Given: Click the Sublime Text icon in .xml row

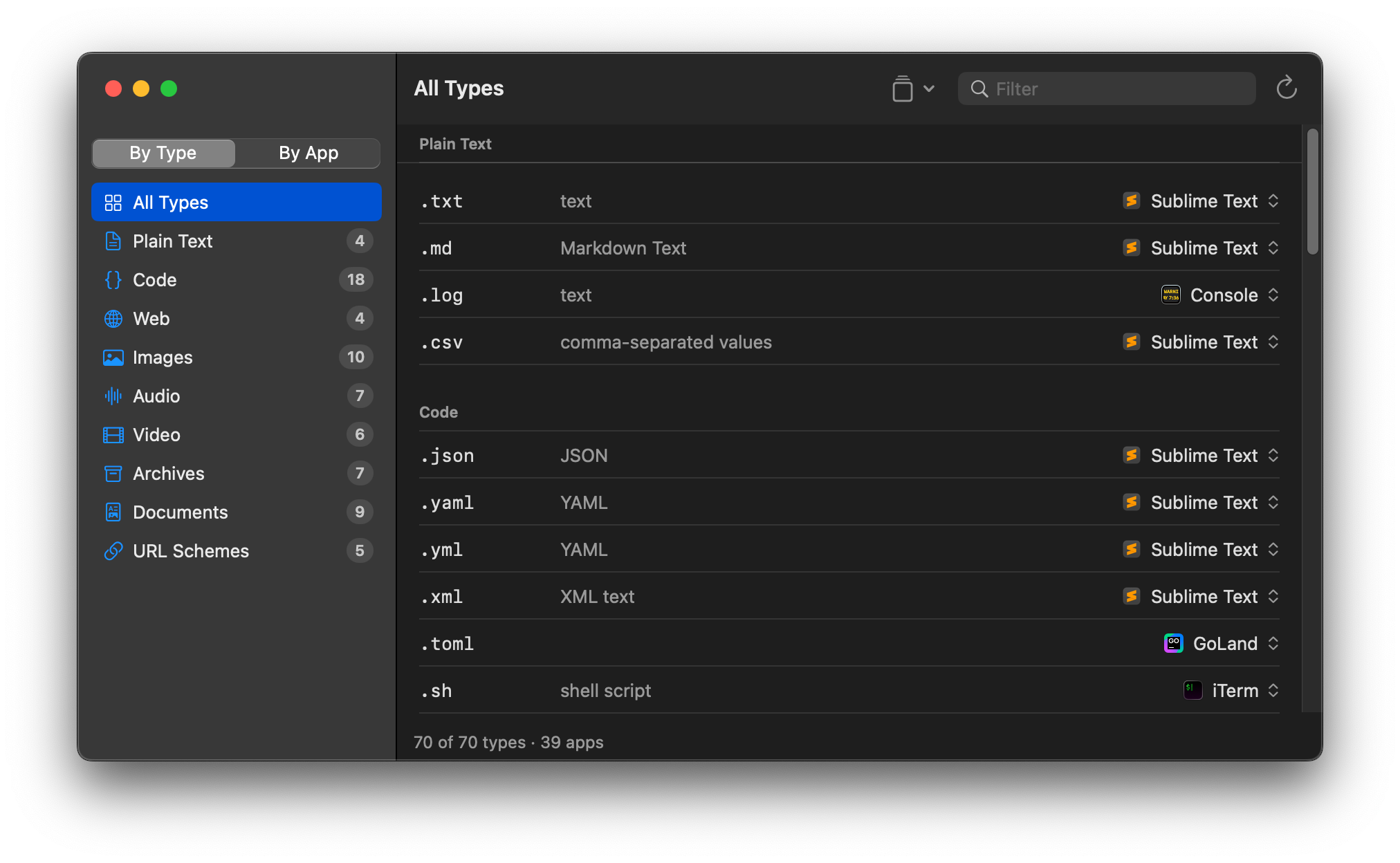Looking at the screenshot, I should point(1132,597).
